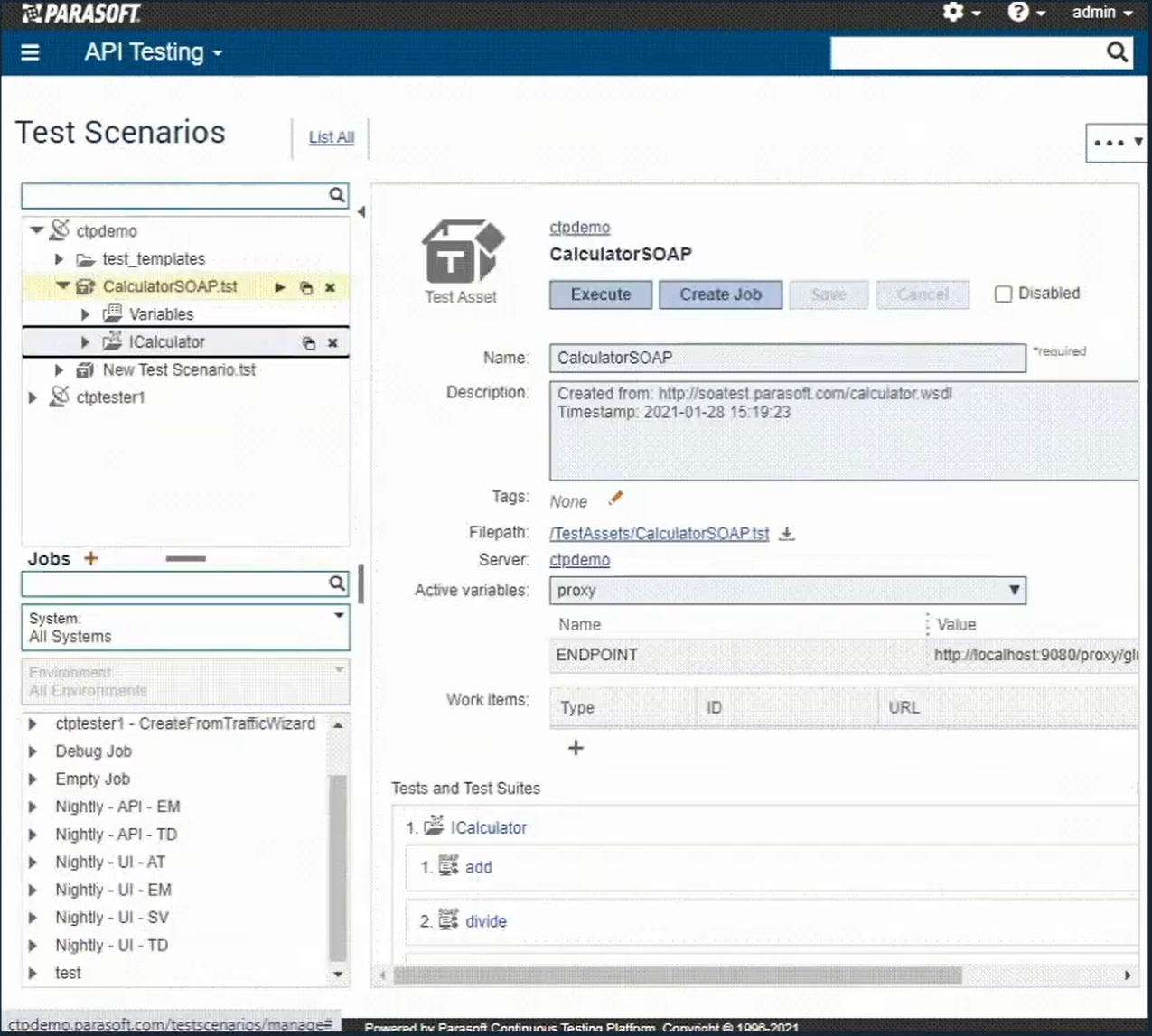This screenshot has height=1036, width=1152.
Task: Click the horizontal scrollbar right arrow
Action: [x=1128, y=975]
